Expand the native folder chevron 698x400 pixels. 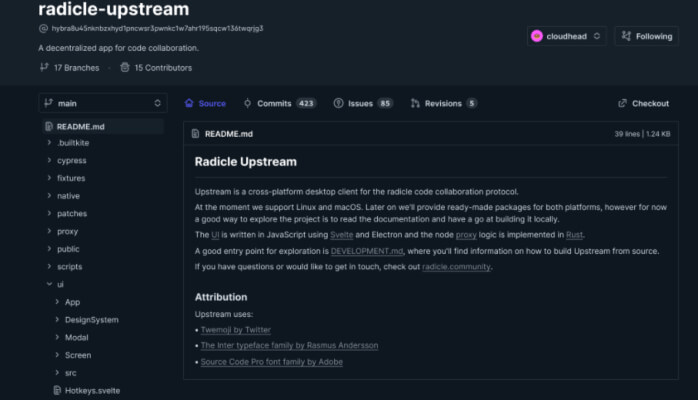click(x=49, y=195)
